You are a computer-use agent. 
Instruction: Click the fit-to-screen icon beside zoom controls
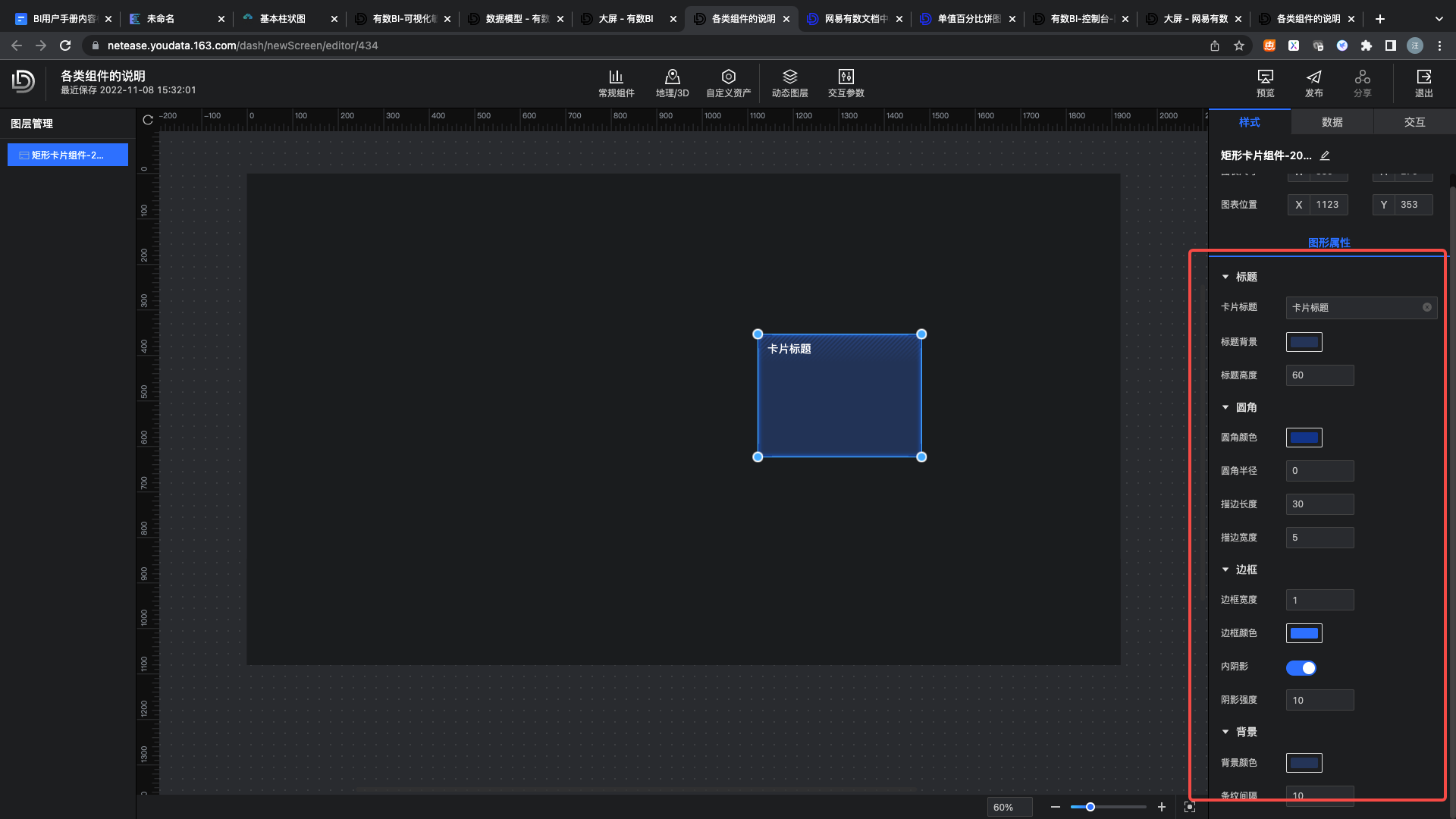[x=1189, y=807]
